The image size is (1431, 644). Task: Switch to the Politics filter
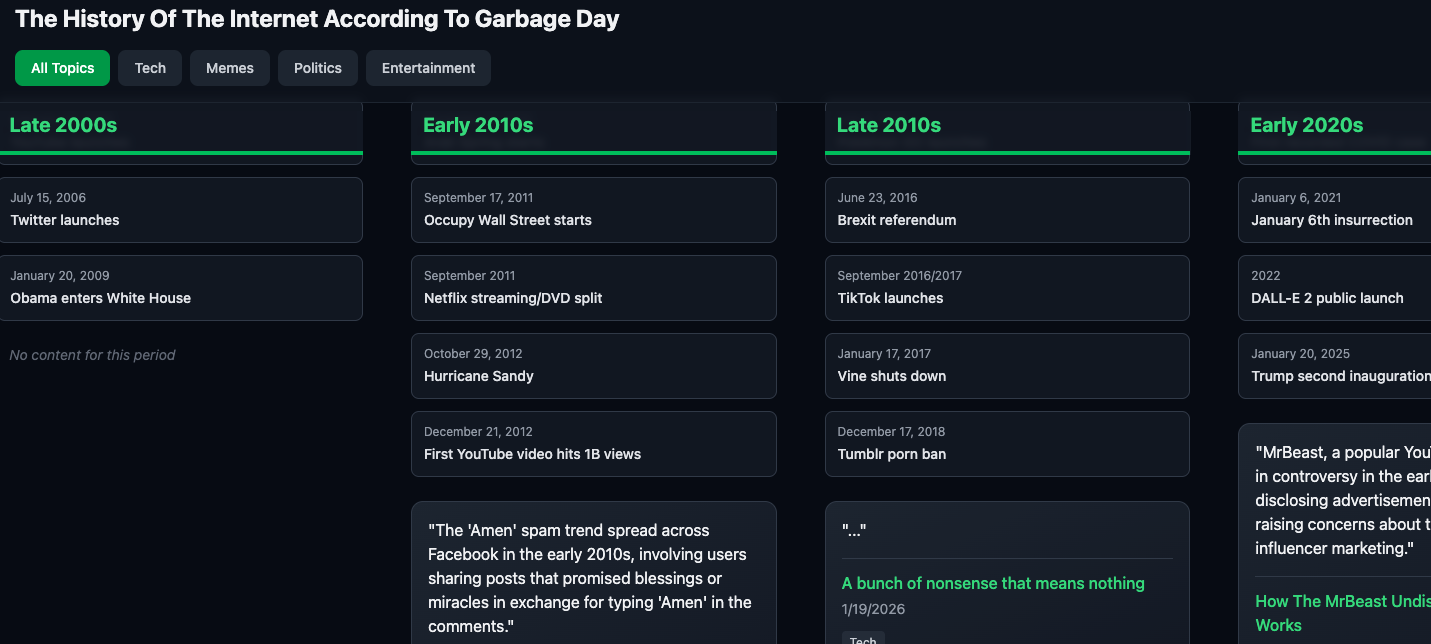tap(318, 68)
